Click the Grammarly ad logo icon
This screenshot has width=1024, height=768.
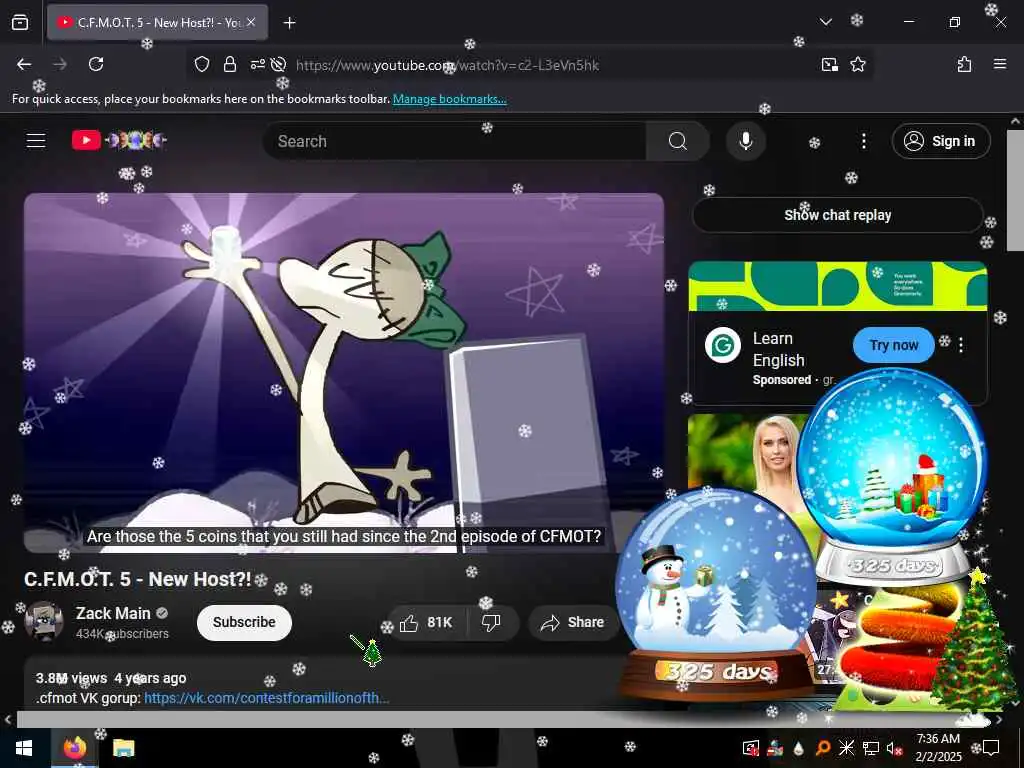[723, 345]
